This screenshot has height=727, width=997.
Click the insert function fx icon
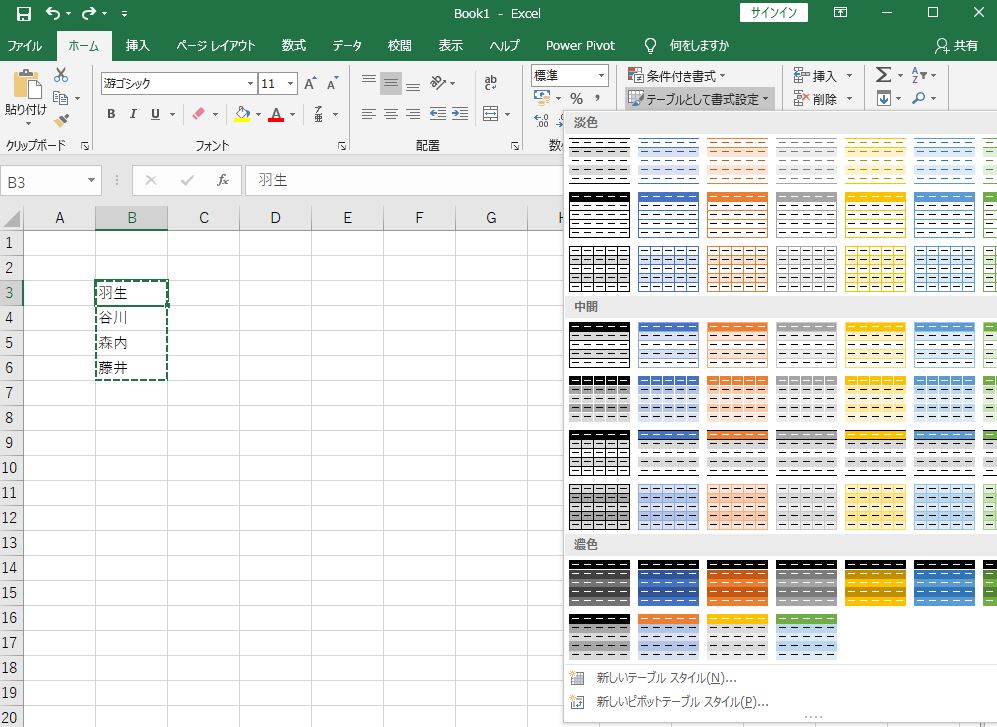click(223, 181)
